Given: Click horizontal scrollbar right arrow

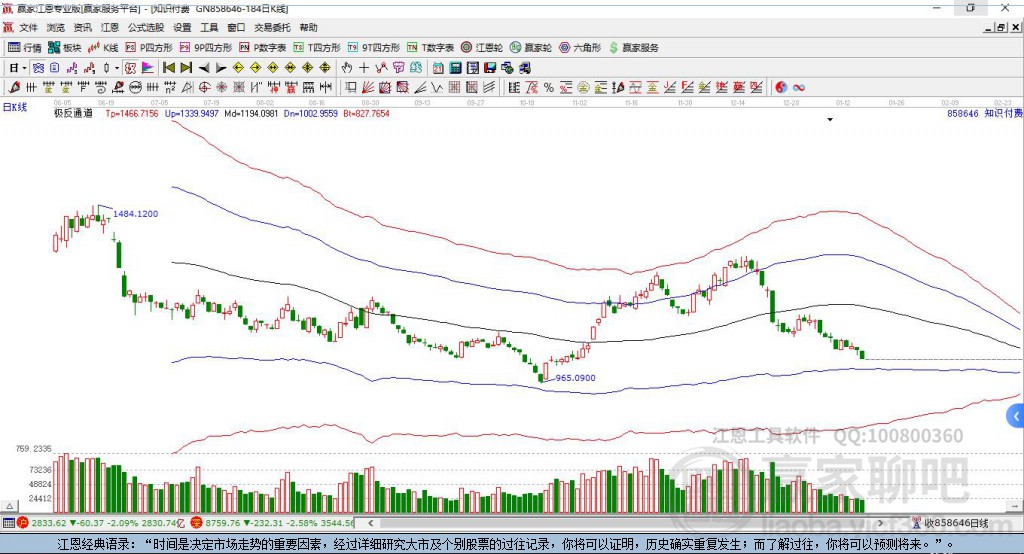Looking at the screenshot, I should click(x=880, y=523).
